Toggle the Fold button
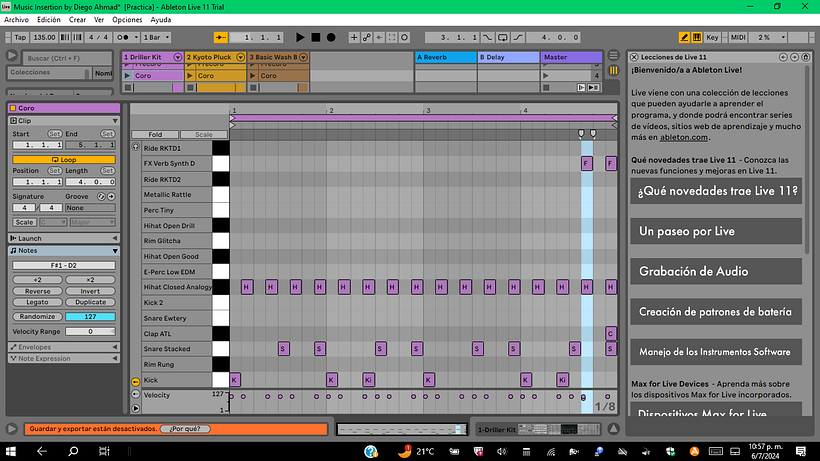 (155, 134)
